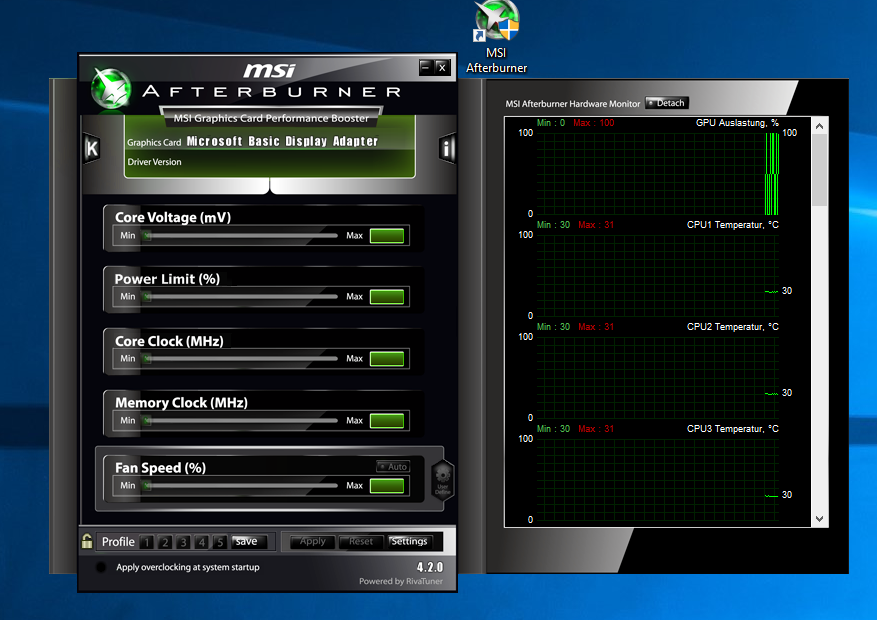Click the Core Voltage slider track
This screenshot has height=620, width=877.
coord(241,235)
